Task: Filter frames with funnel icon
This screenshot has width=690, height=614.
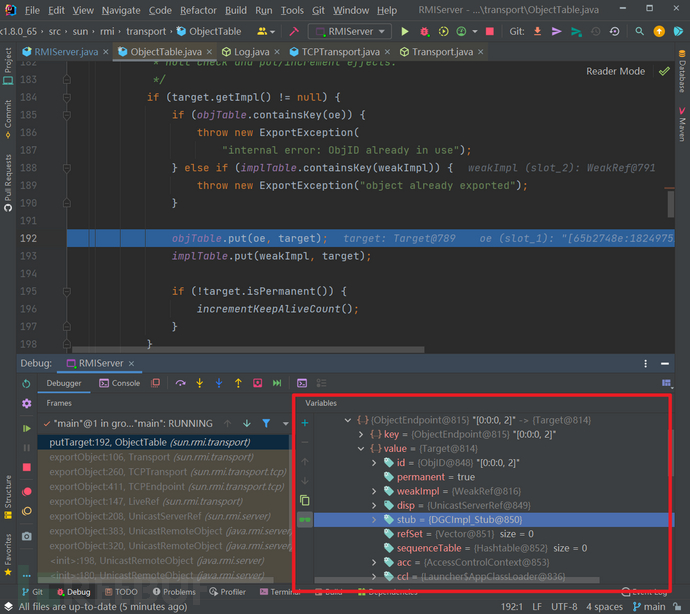Action: coord(266,423)
